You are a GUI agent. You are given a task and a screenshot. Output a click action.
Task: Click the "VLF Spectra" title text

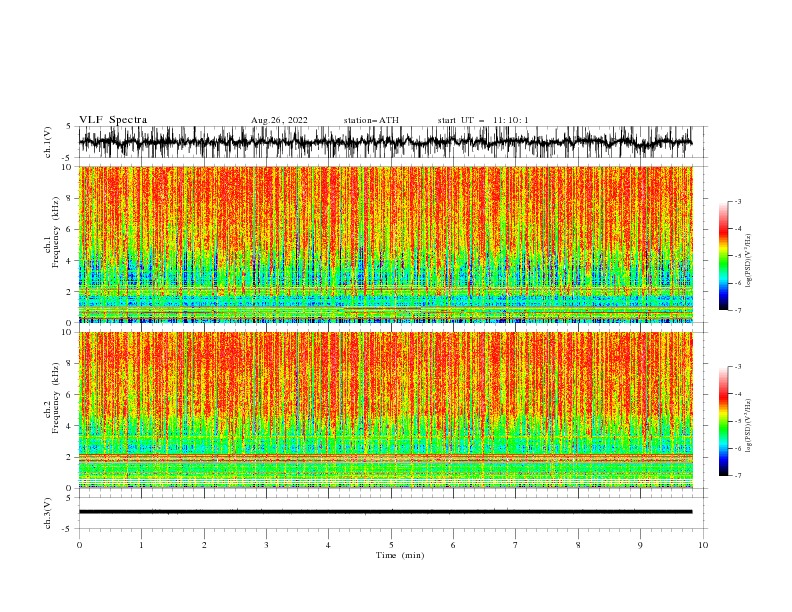point(113,120)
